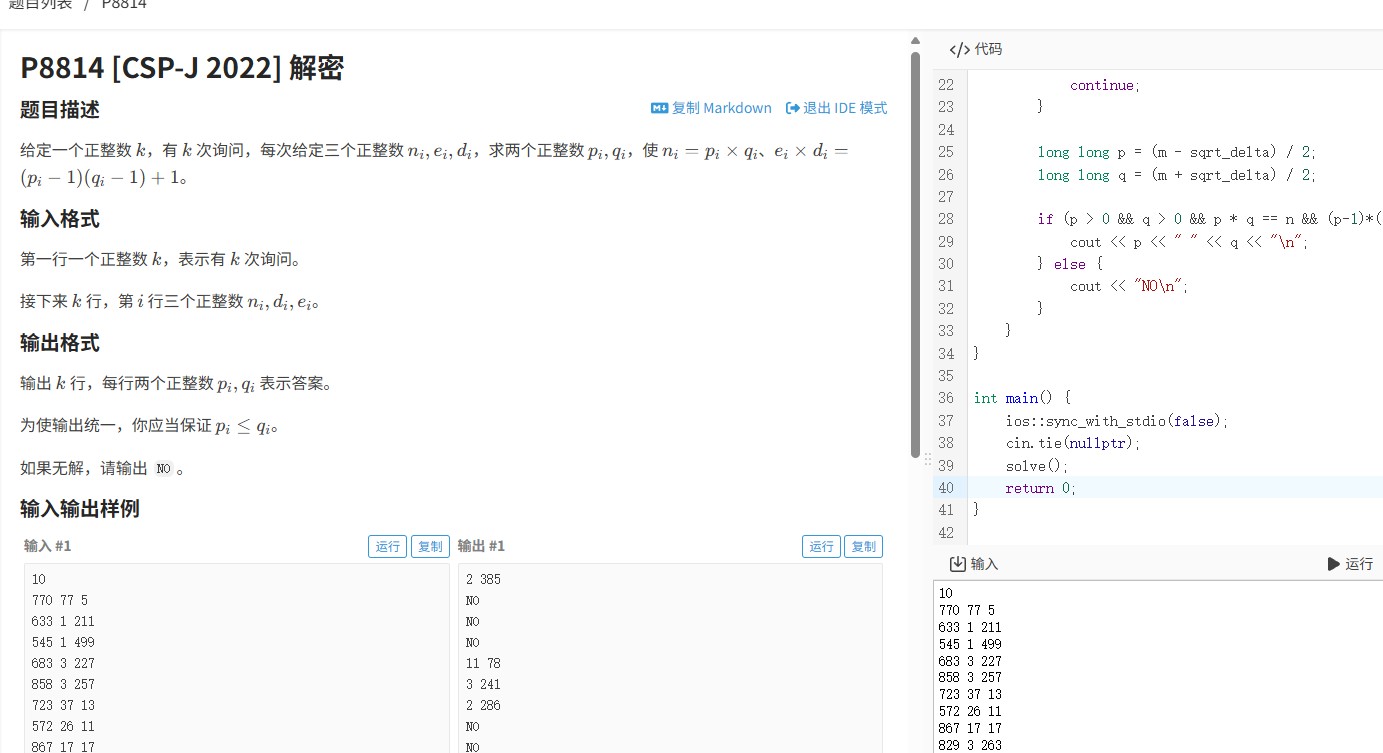Open the 题目列表 breadcrumb link
The width and height of the screenshot is (1383, 753).
pos(40,4)
